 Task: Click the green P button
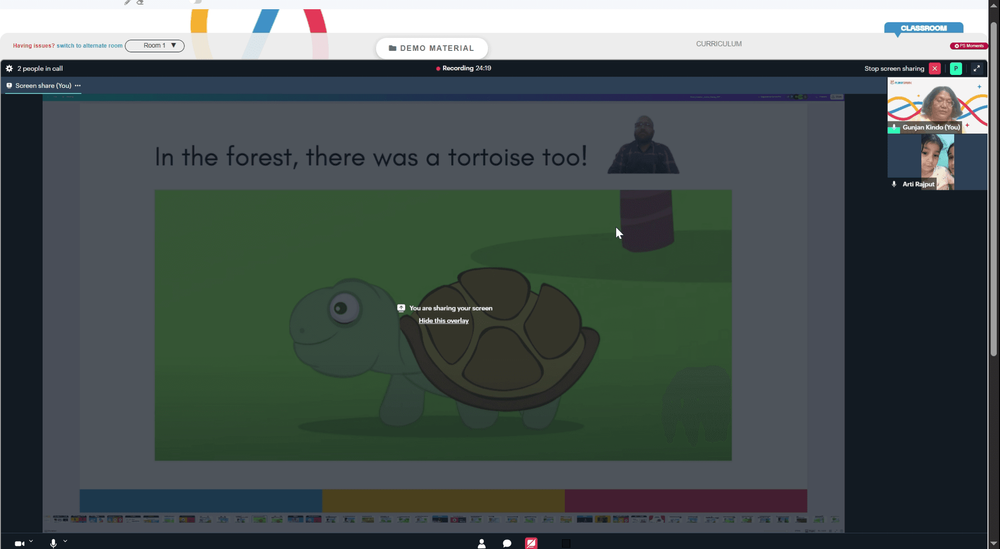955,68
